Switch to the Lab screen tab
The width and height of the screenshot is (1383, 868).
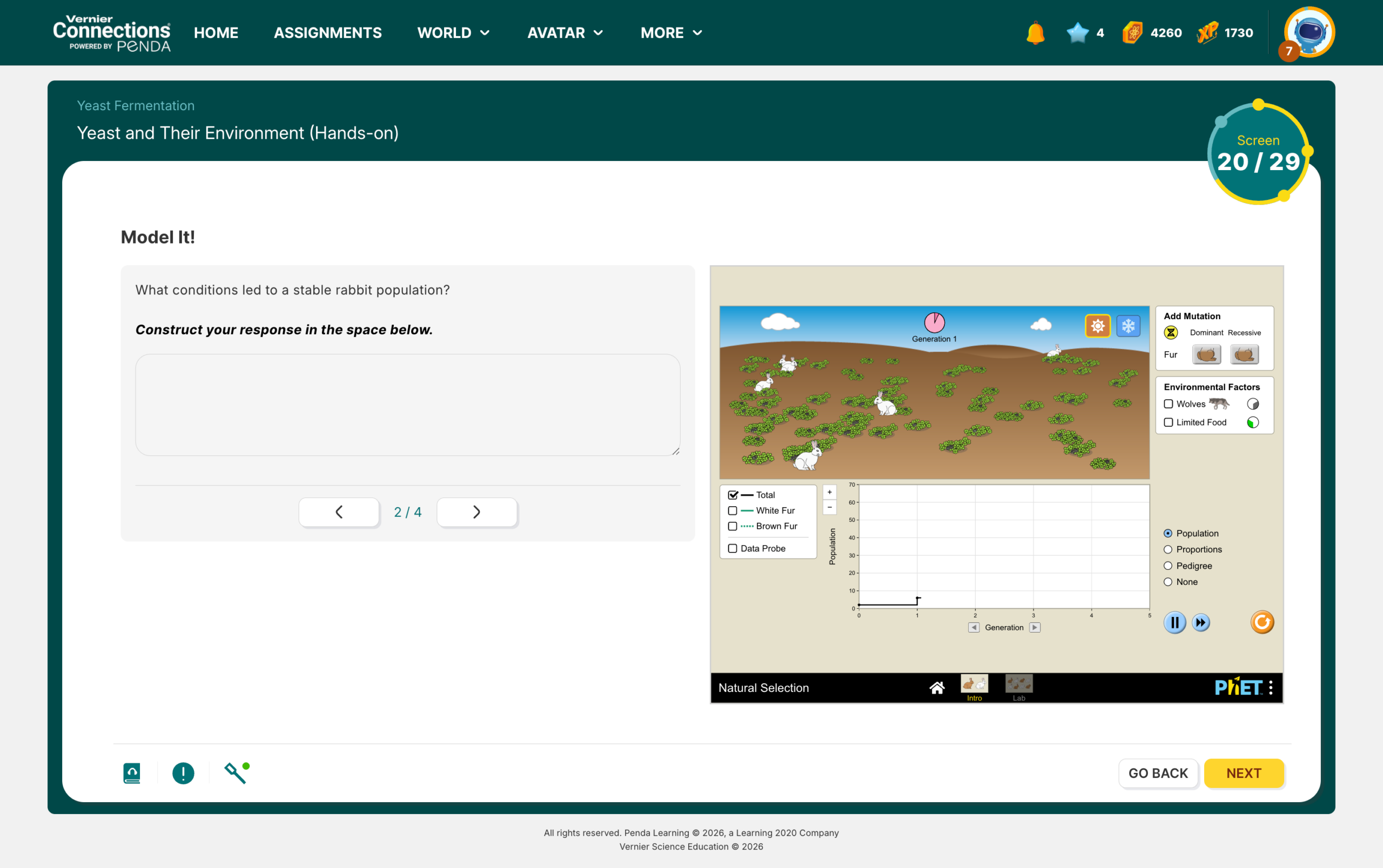pyautogui.click(x=1018, y=687)
